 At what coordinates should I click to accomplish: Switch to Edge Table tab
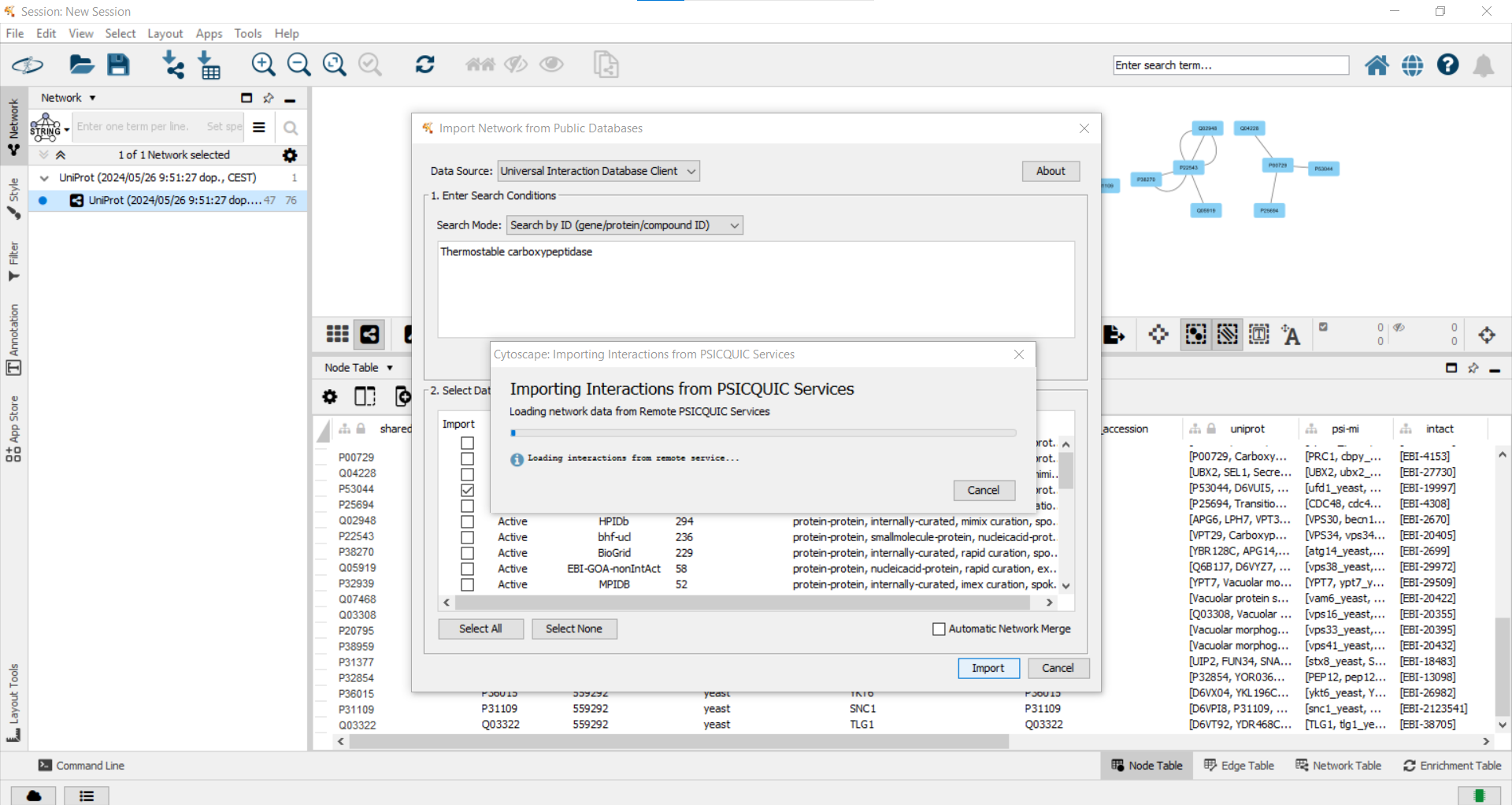coord(1239,766)
